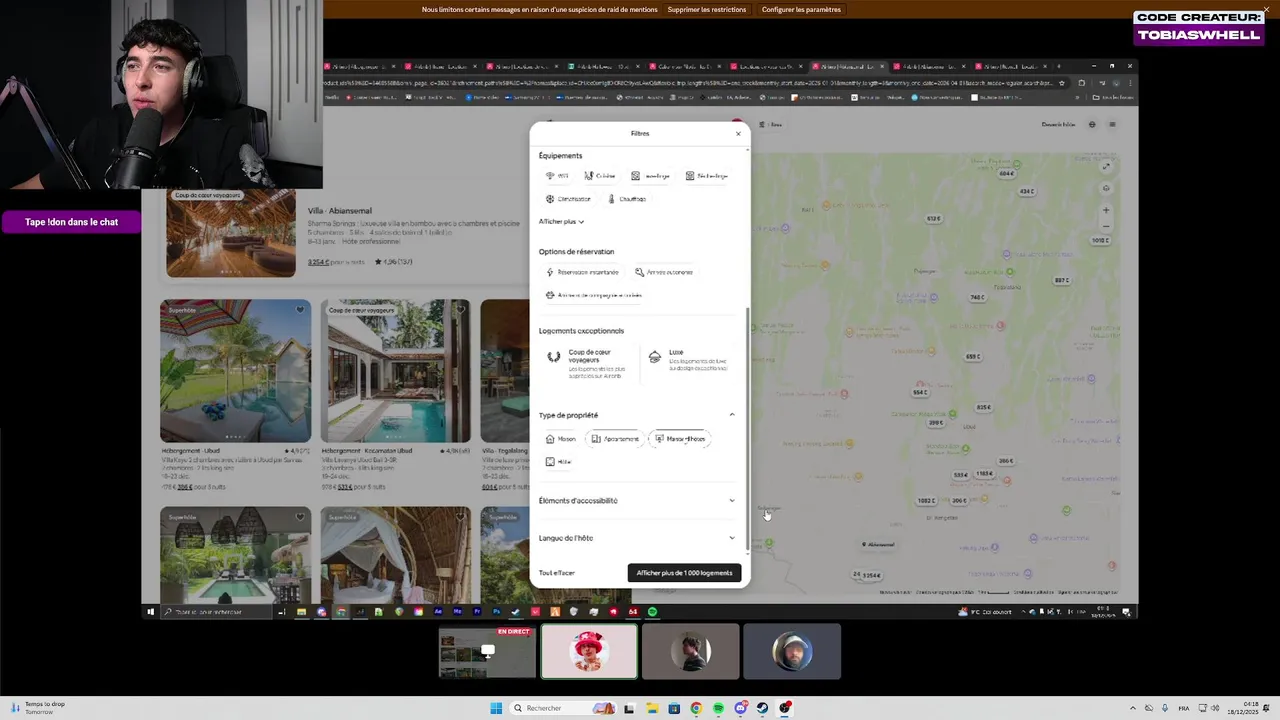Toggle the Lave-linge amenity filter
1280x720 pixels.
[650, 176]
